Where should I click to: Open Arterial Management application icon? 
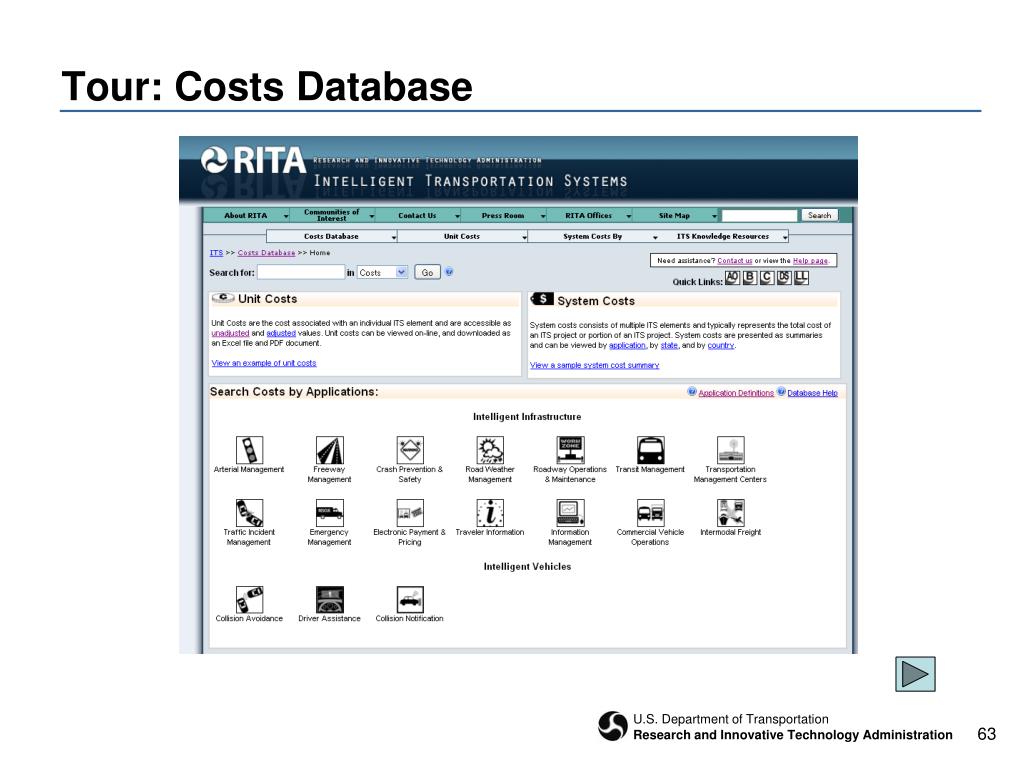coord(249,450)
